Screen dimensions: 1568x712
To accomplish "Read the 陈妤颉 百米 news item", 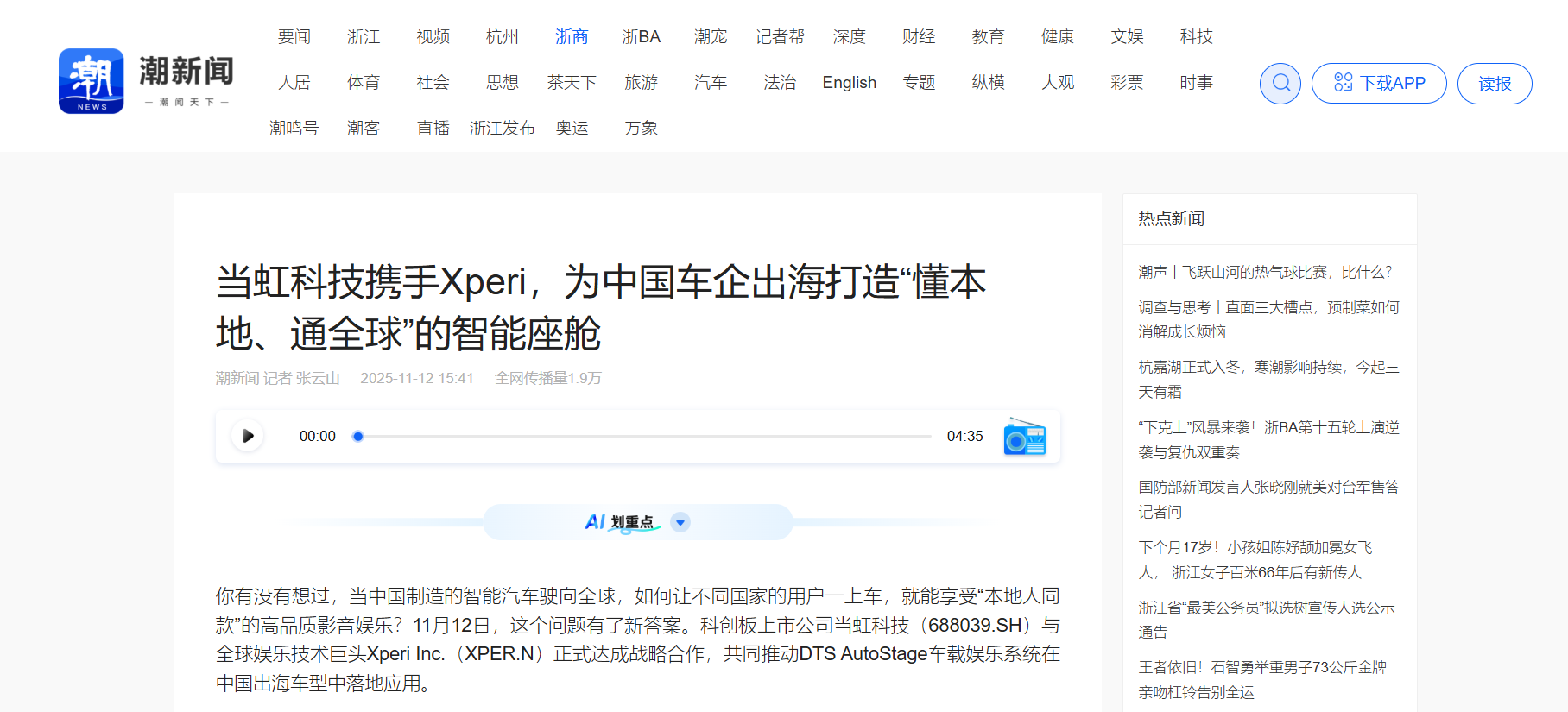I will click(1255, 559).
